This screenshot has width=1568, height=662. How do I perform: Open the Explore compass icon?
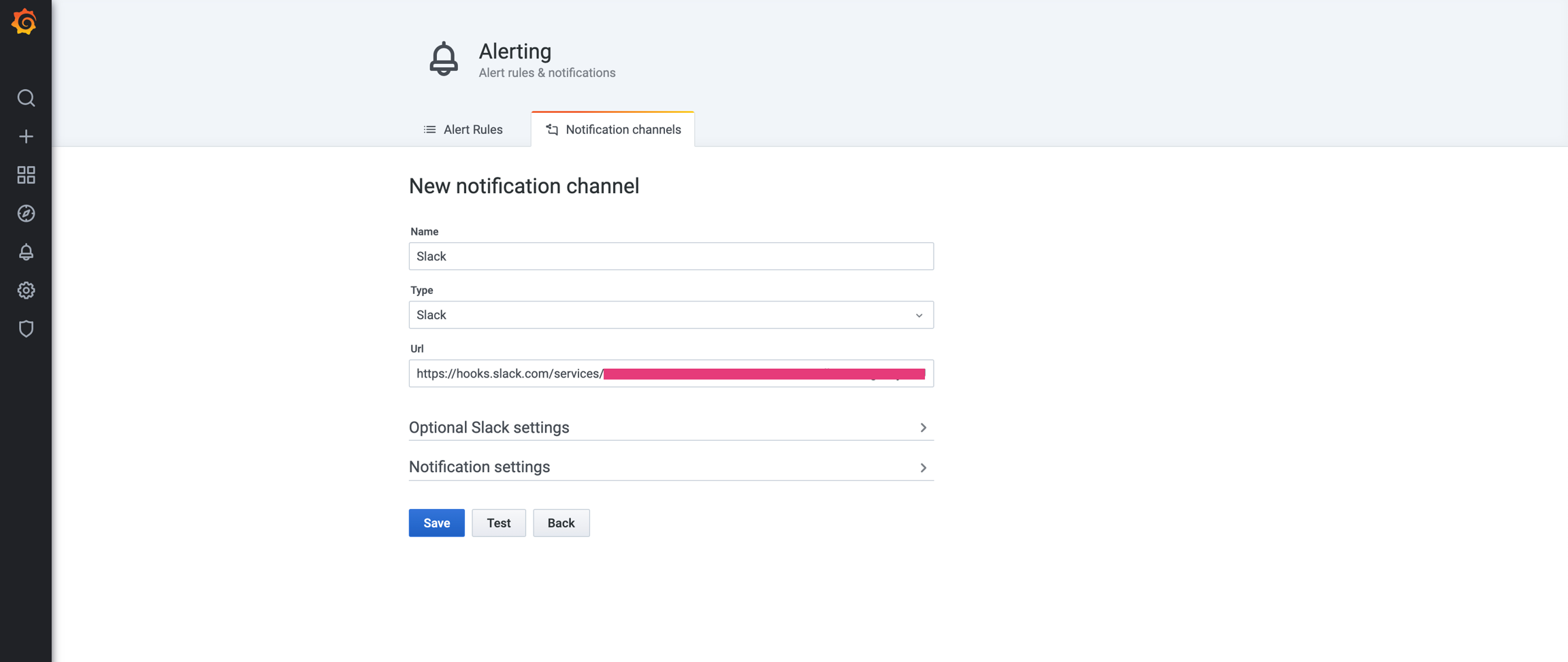click(x=26, y=214)
